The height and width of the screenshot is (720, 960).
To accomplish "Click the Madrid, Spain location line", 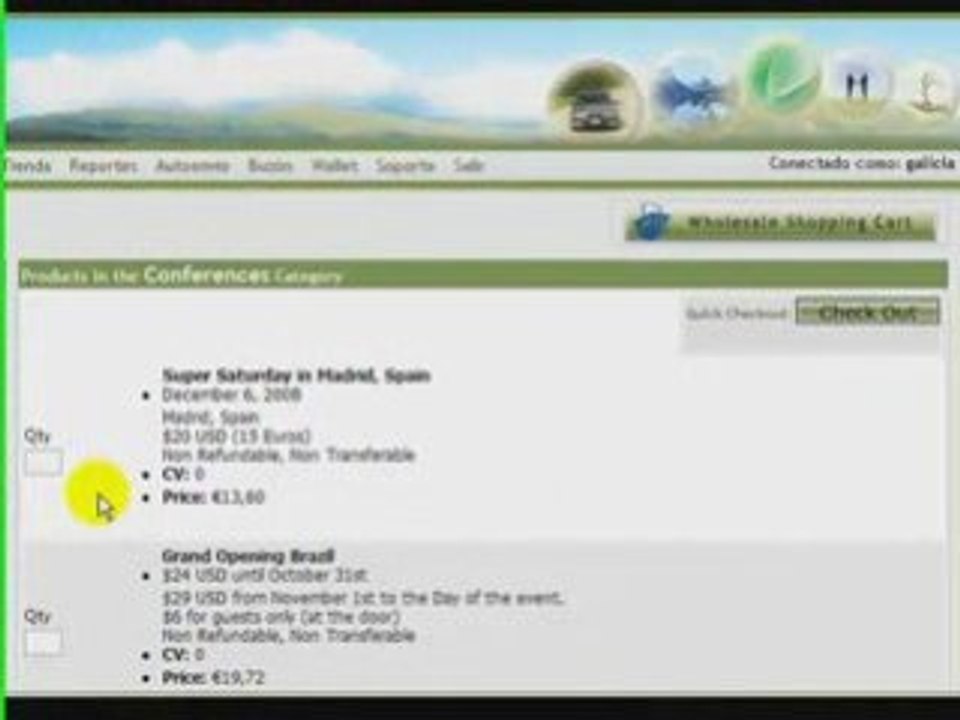I will pos(210,417).
